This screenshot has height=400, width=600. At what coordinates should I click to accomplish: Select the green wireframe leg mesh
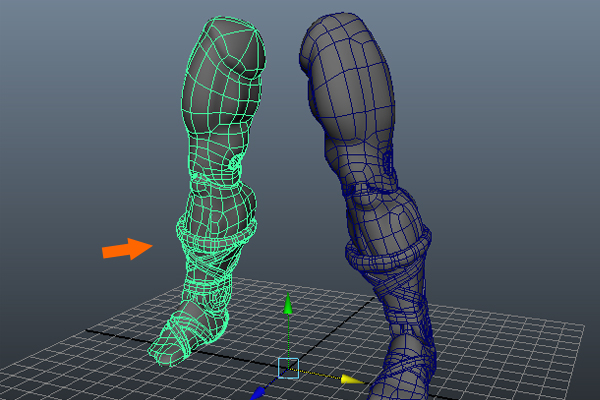(207, 191)
